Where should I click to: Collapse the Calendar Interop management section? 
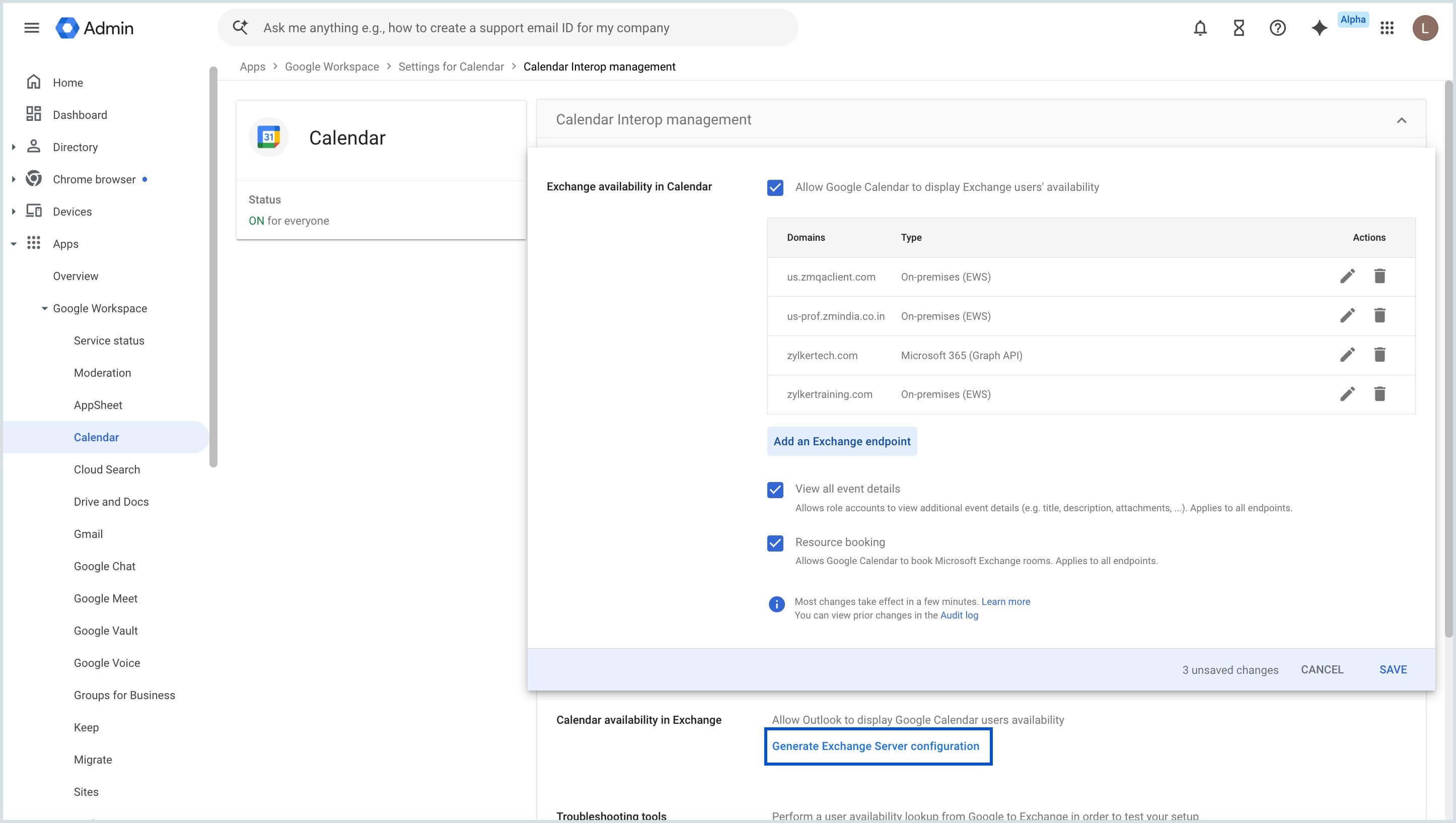coord(1401,120)
